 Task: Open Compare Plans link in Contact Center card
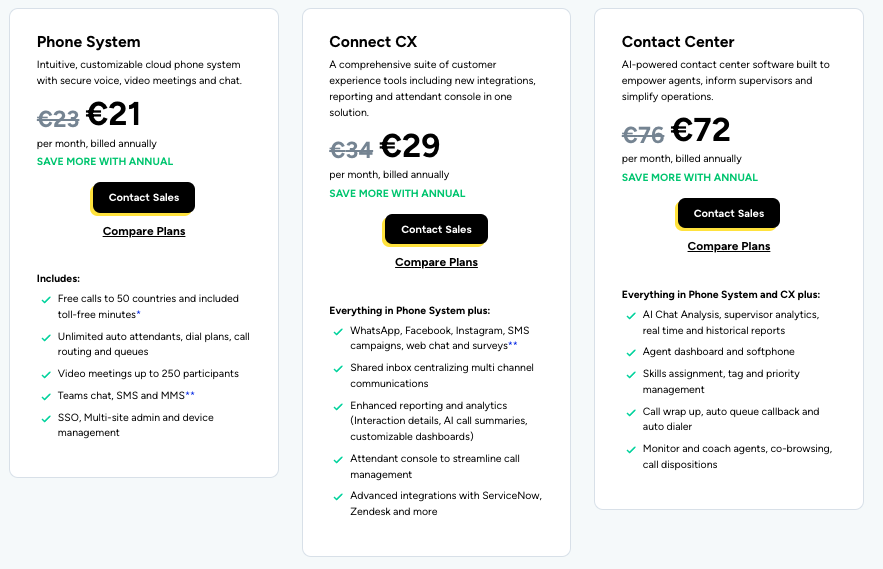(729, 247)
